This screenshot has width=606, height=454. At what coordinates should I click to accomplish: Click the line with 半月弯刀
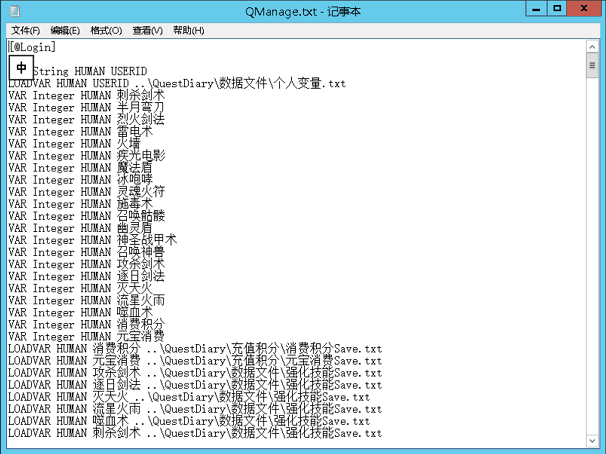pyautogui.click(x=87, y=107)
